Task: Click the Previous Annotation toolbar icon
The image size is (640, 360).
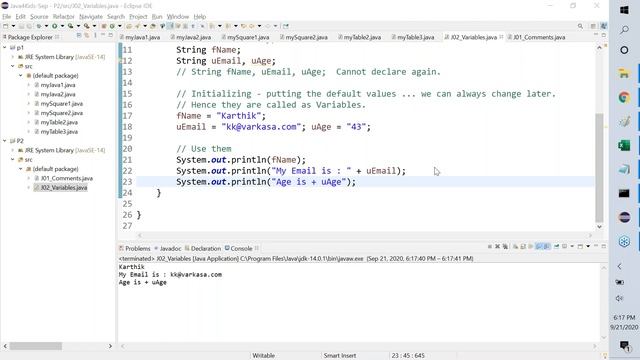Action: click(228, 26)
